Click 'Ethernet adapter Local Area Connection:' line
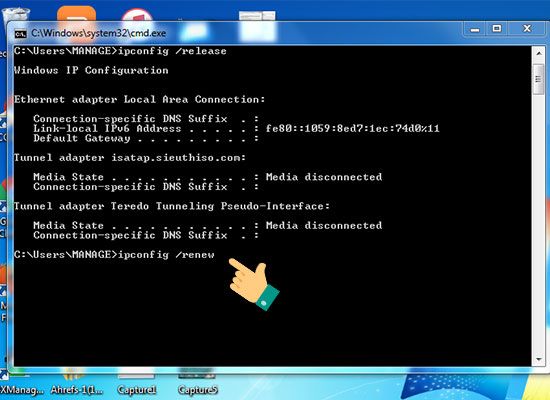Viewport: 550px width, 400px height. (x=140, y=100)
